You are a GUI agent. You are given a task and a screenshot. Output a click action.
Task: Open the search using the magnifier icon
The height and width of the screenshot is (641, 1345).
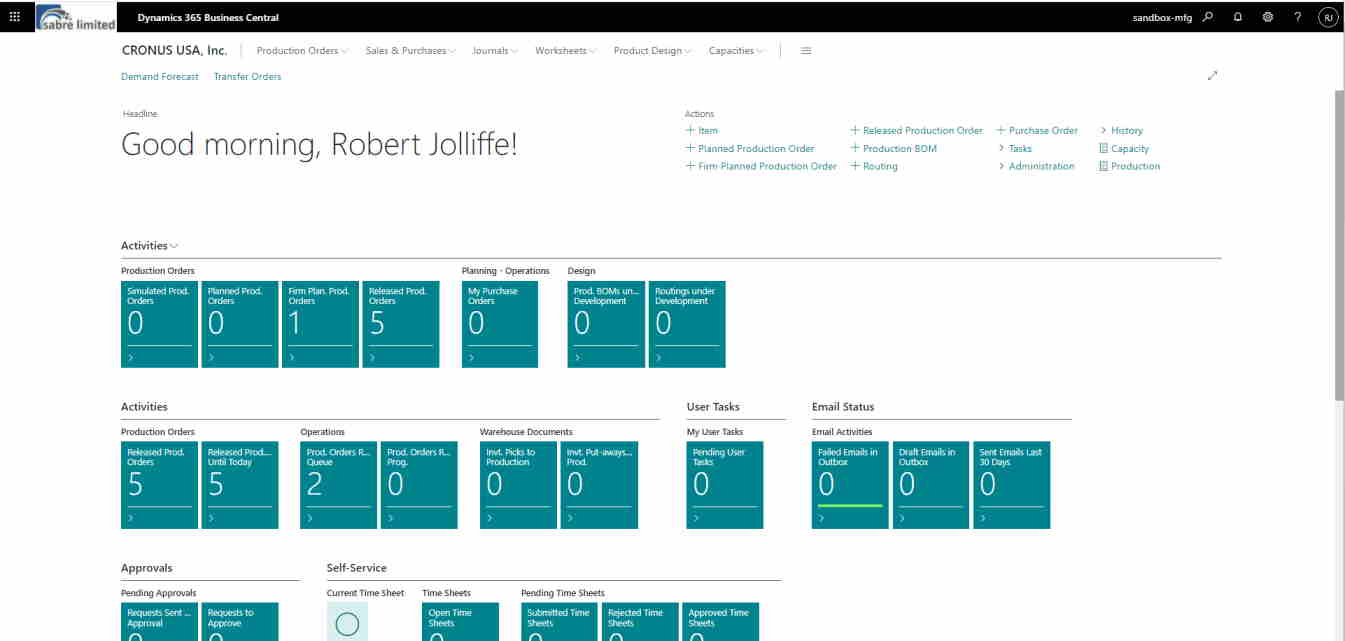pyautogui.click(x=1208, y=17)
